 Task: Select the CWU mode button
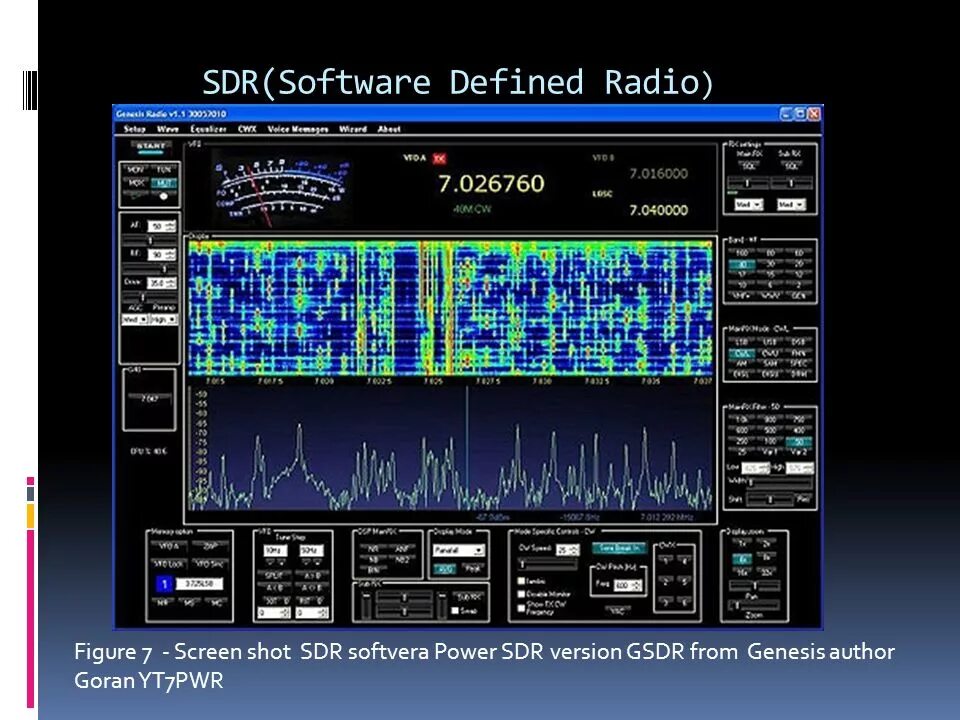click(x=771, y=353)
